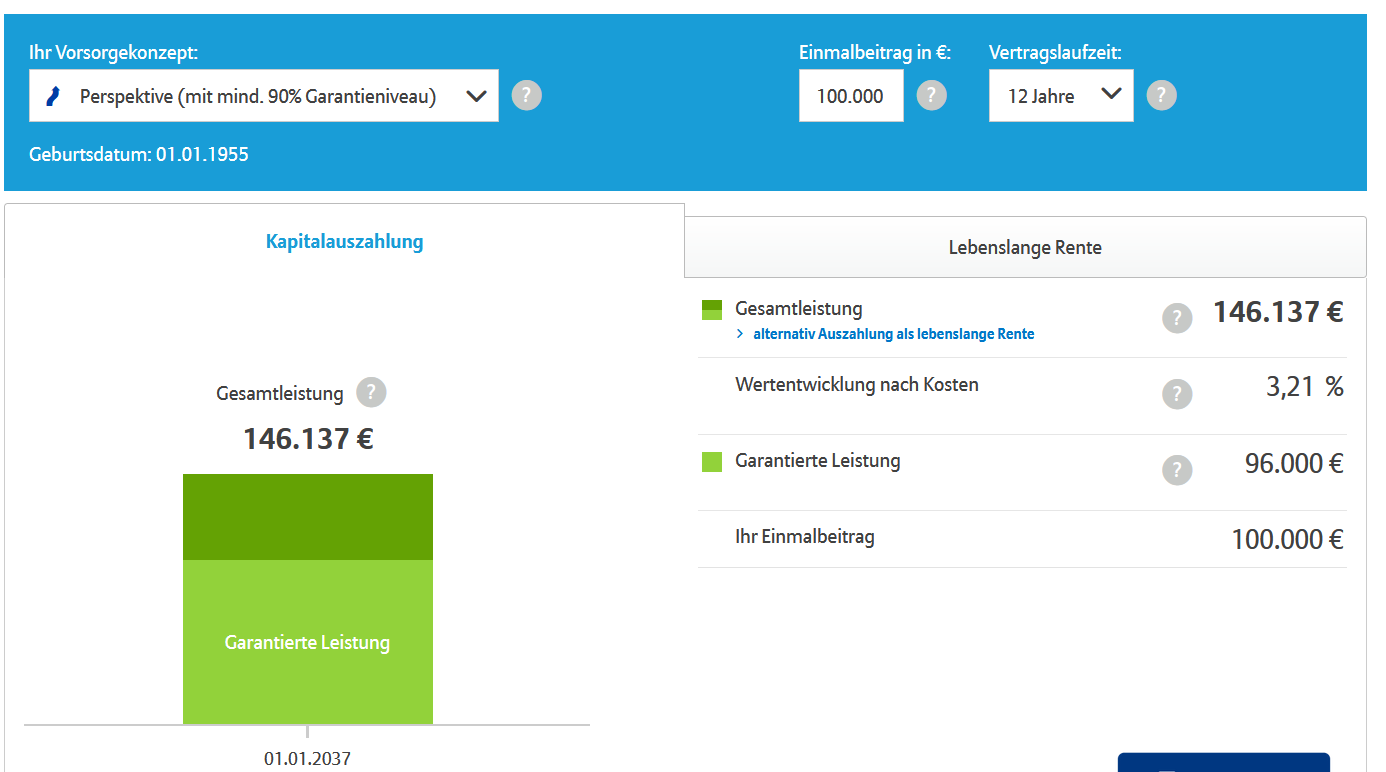Screen dimensions: 1386x772
Task: Click the dark green top bar segment
Action: [308, 517]
